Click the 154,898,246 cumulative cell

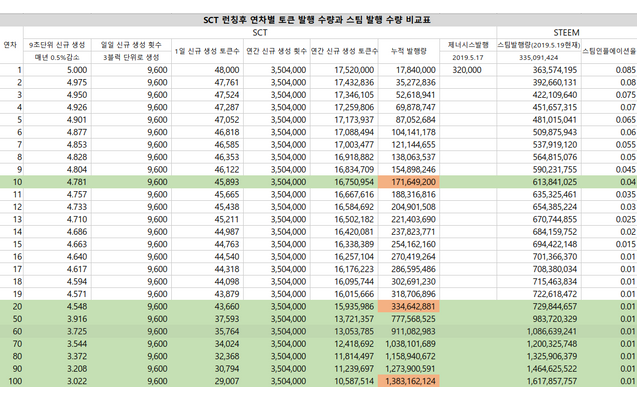point(414,169)
